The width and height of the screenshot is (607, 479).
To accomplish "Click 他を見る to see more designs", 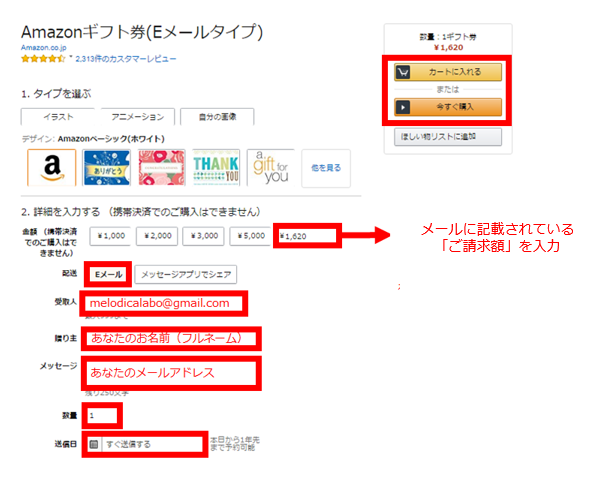I will pyautogui.click(x=326, y=168).
